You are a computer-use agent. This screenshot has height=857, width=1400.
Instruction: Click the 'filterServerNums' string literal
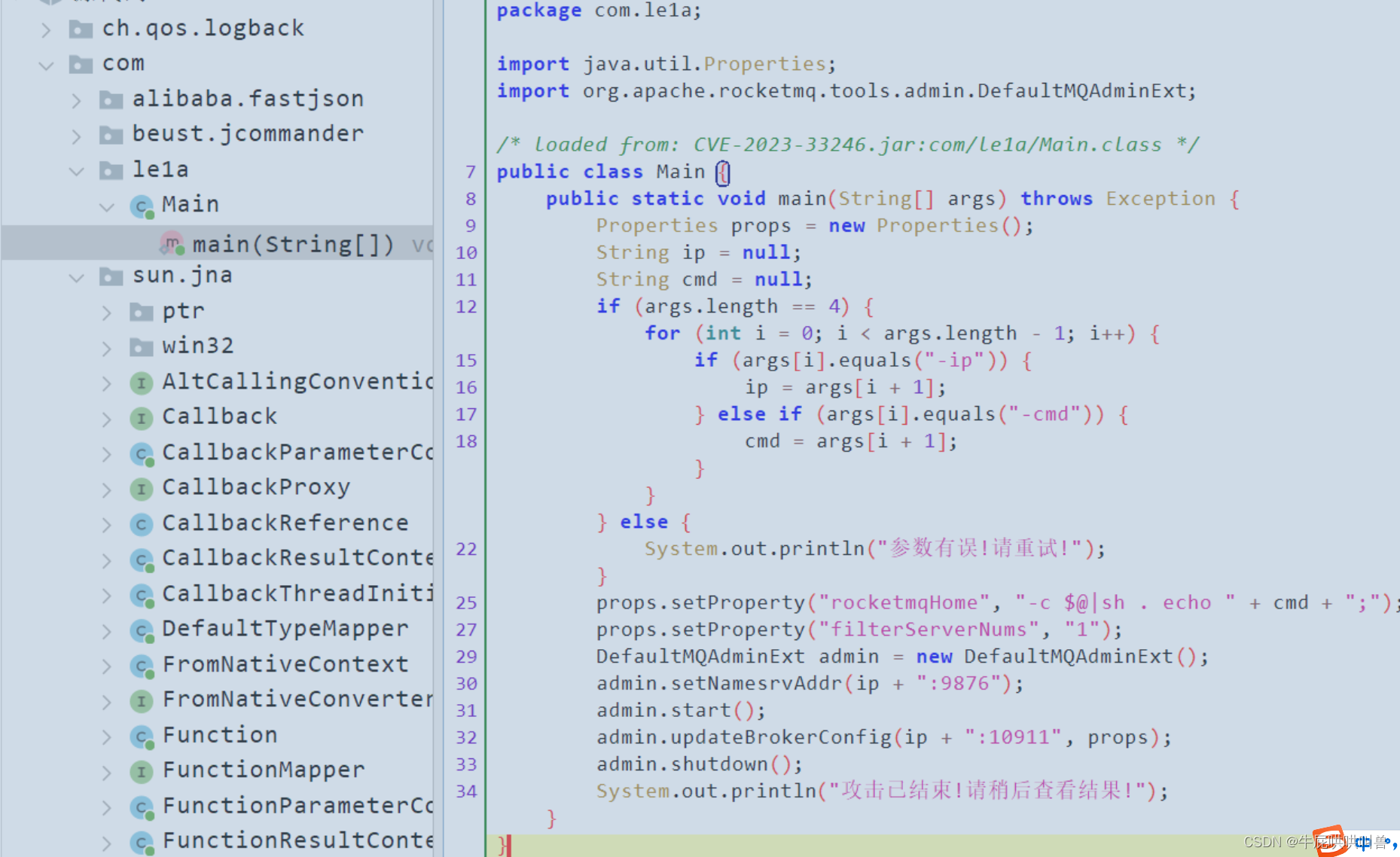(929, 630)
